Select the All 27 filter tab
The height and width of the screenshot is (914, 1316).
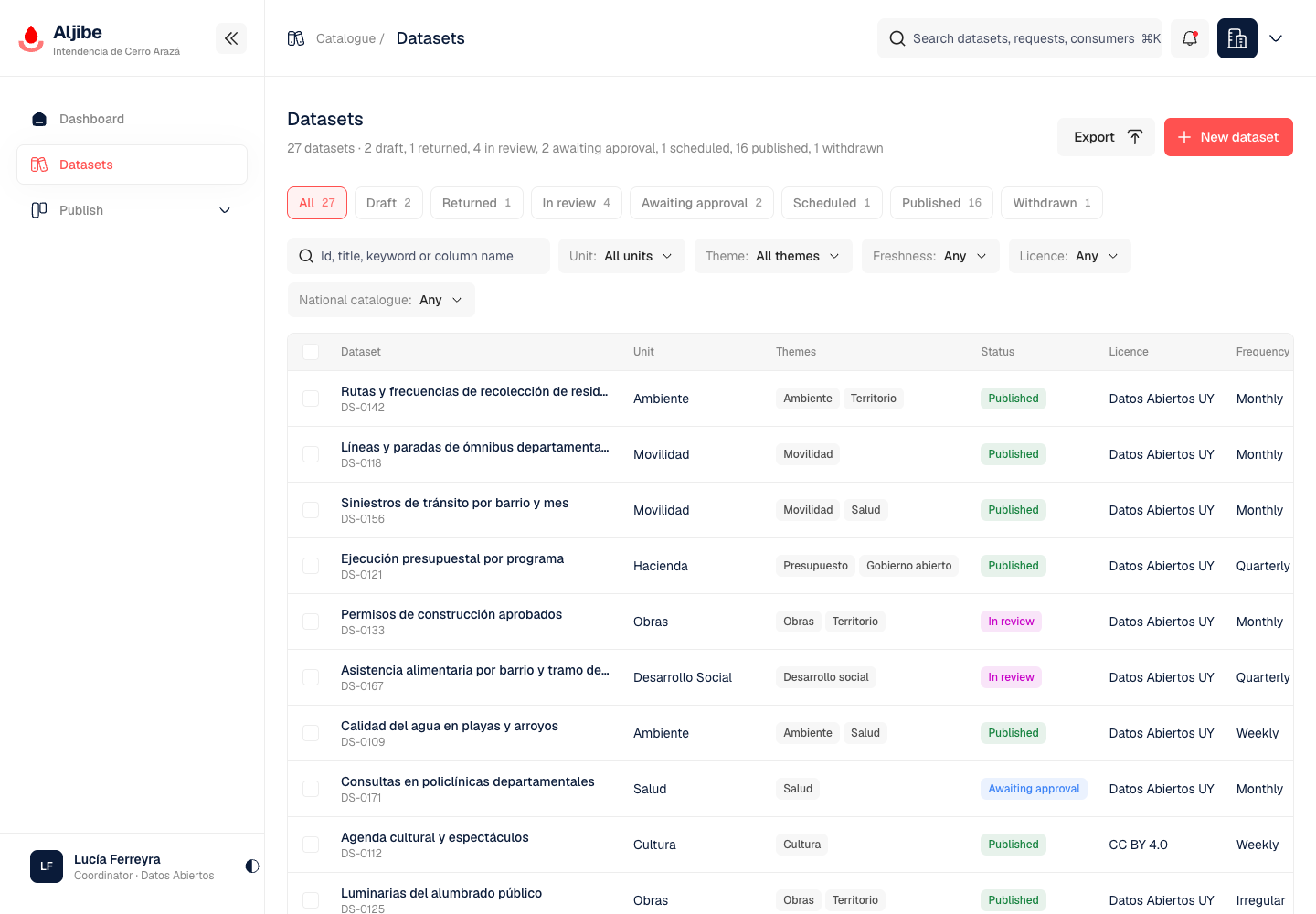click(x=317, y=203)
